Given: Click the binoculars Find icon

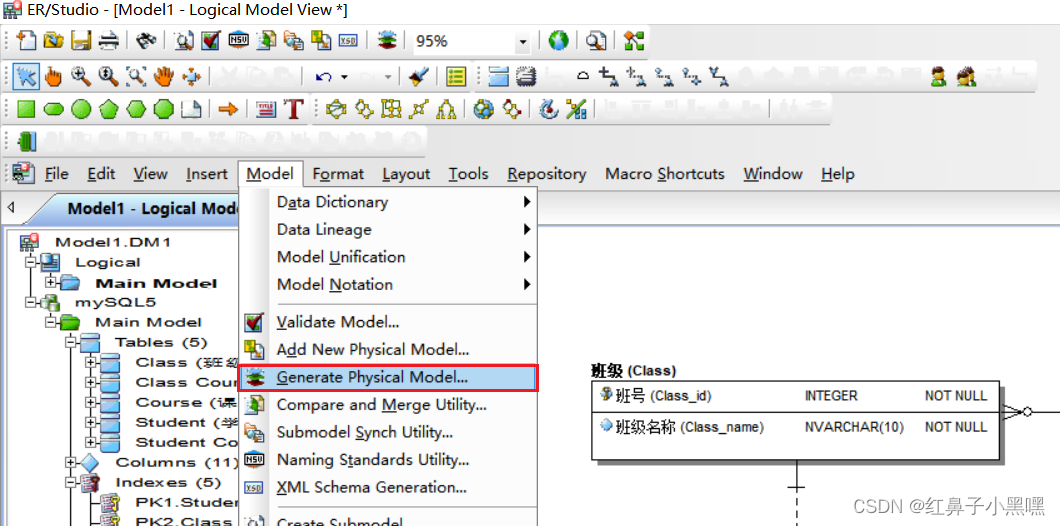Looking at the screenshot, I should coord(145,41).
